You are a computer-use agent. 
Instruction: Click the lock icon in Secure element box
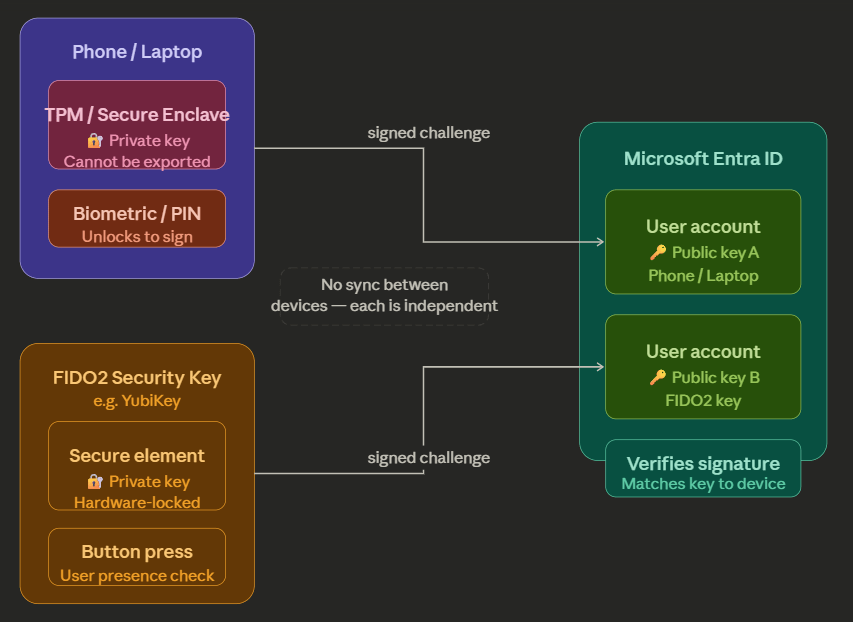(95, 482)
